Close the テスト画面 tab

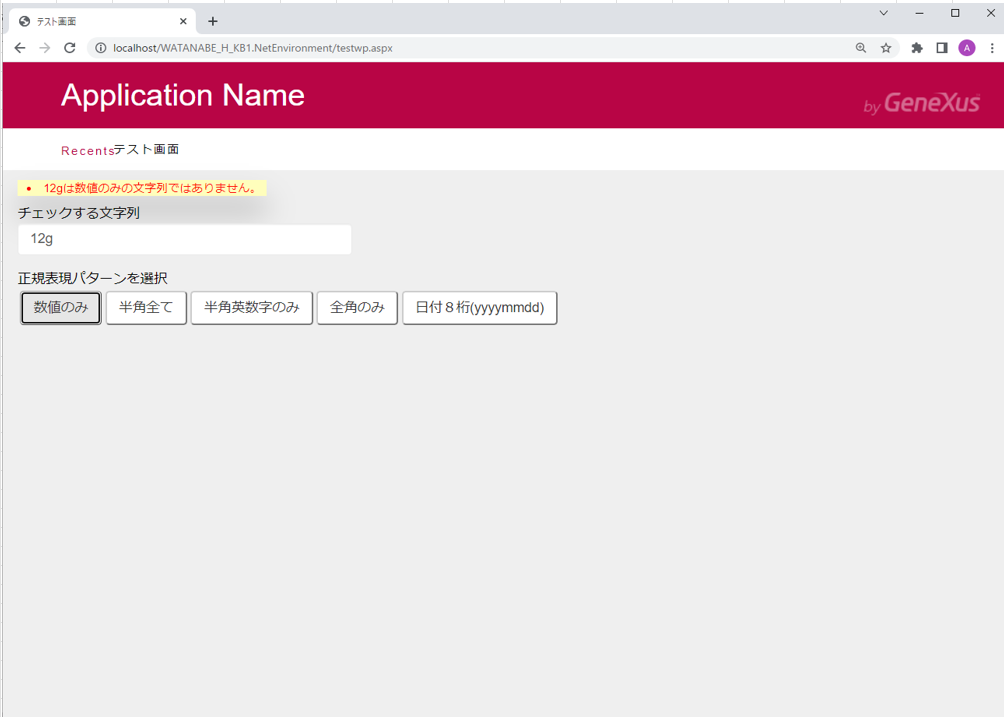click(184, 21)
